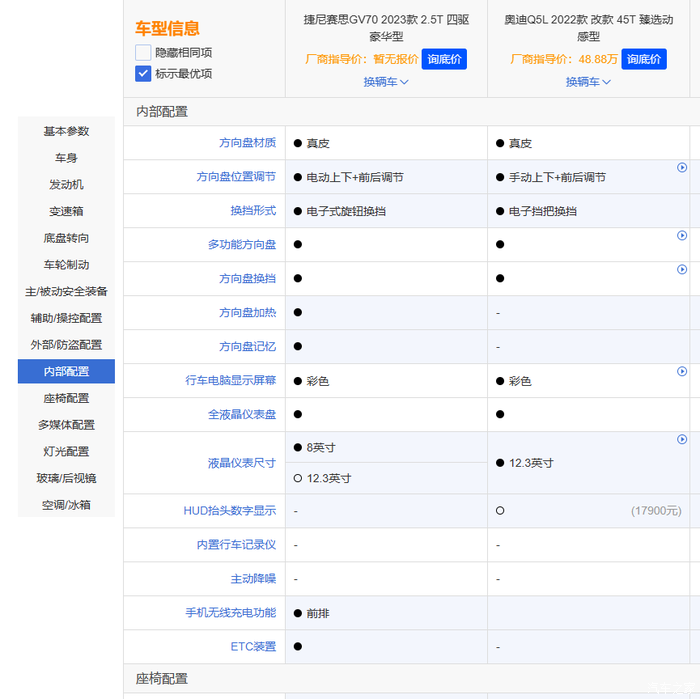Open the HUD抬头数字显示 parameter link

click(x=229, y=511)
